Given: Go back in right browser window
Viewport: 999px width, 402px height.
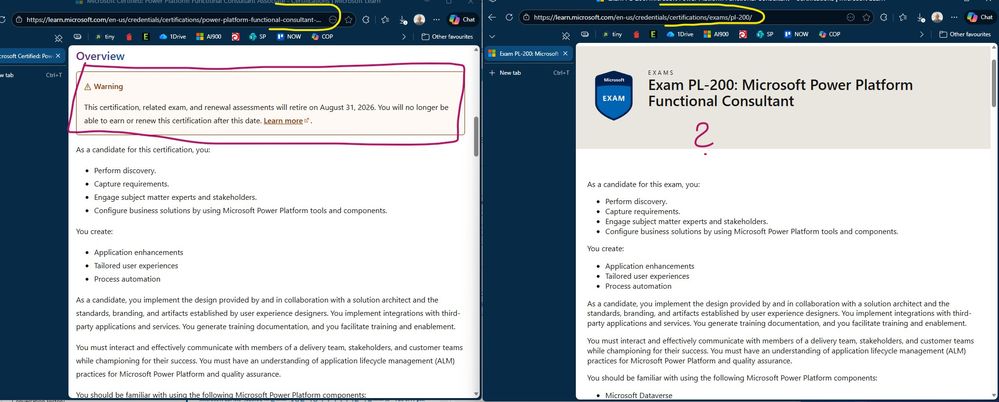Looking at the screenshot, I should click(x=491, y=17).
